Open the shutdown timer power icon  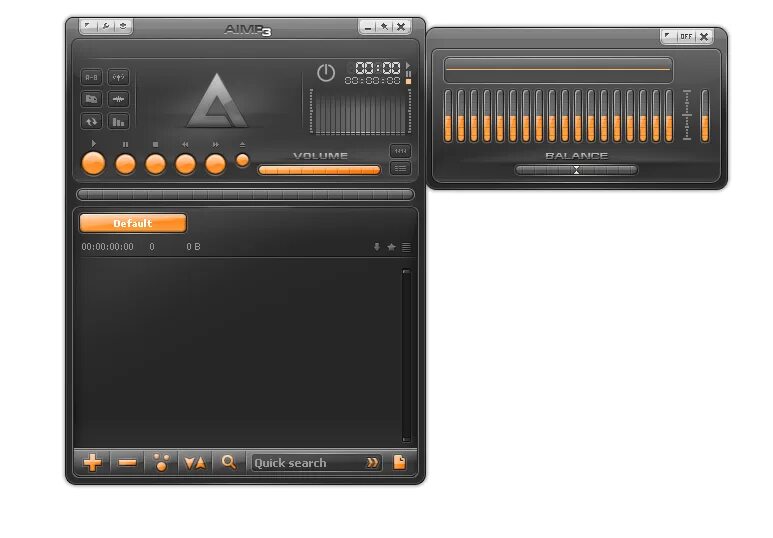(x=326, y=73)
